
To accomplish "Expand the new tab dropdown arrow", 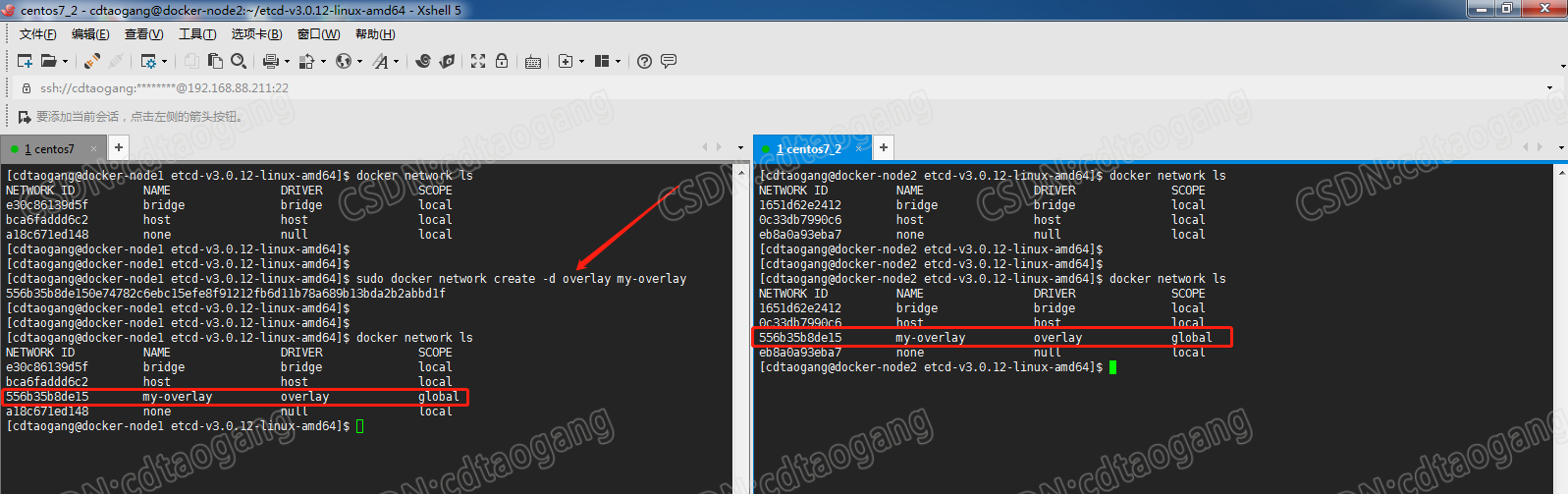I will click(581, 62).
